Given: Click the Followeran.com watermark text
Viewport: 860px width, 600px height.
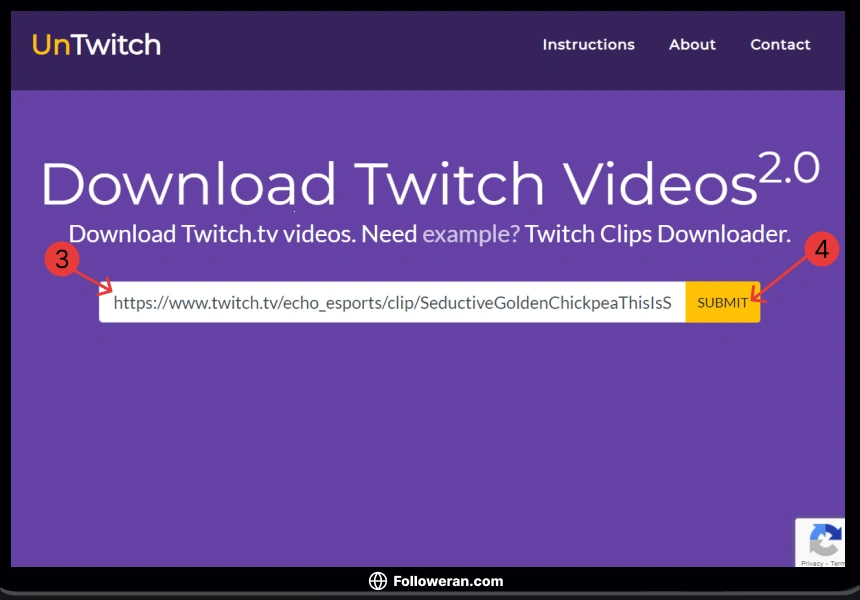Looking at the screenshot, I should [x=448, y=581].
